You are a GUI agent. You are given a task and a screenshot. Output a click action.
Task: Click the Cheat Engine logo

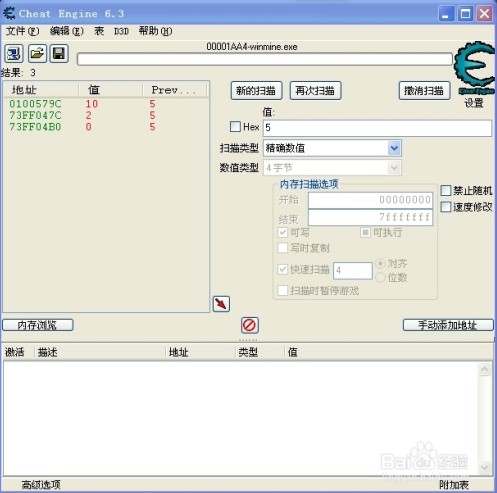475,68
